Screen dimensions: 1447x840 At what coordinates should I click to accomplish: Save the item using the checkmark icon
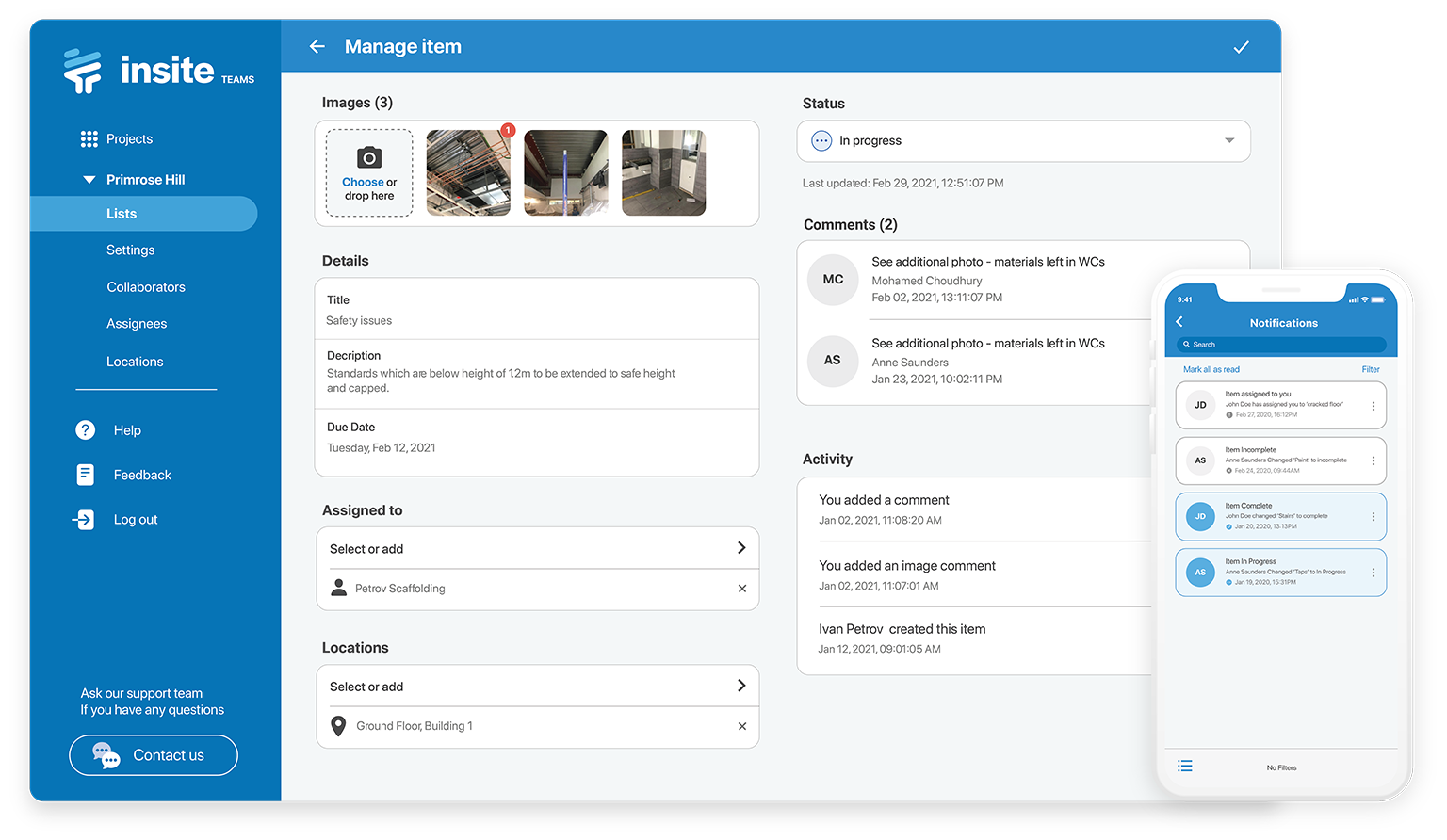(x=1241, y=45)
